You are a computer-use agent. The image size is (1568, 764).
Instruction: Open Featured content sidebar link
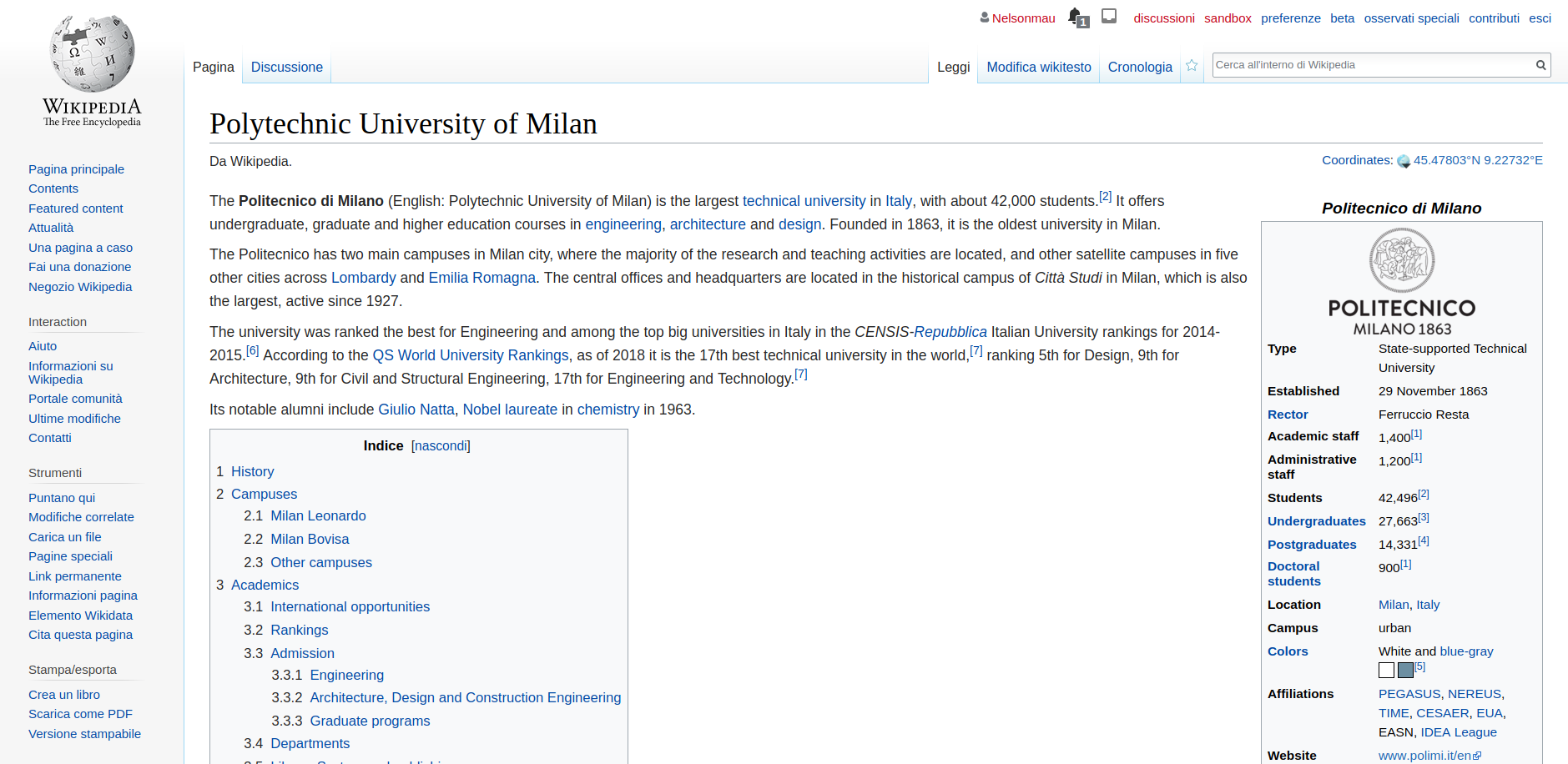point(75,209)
